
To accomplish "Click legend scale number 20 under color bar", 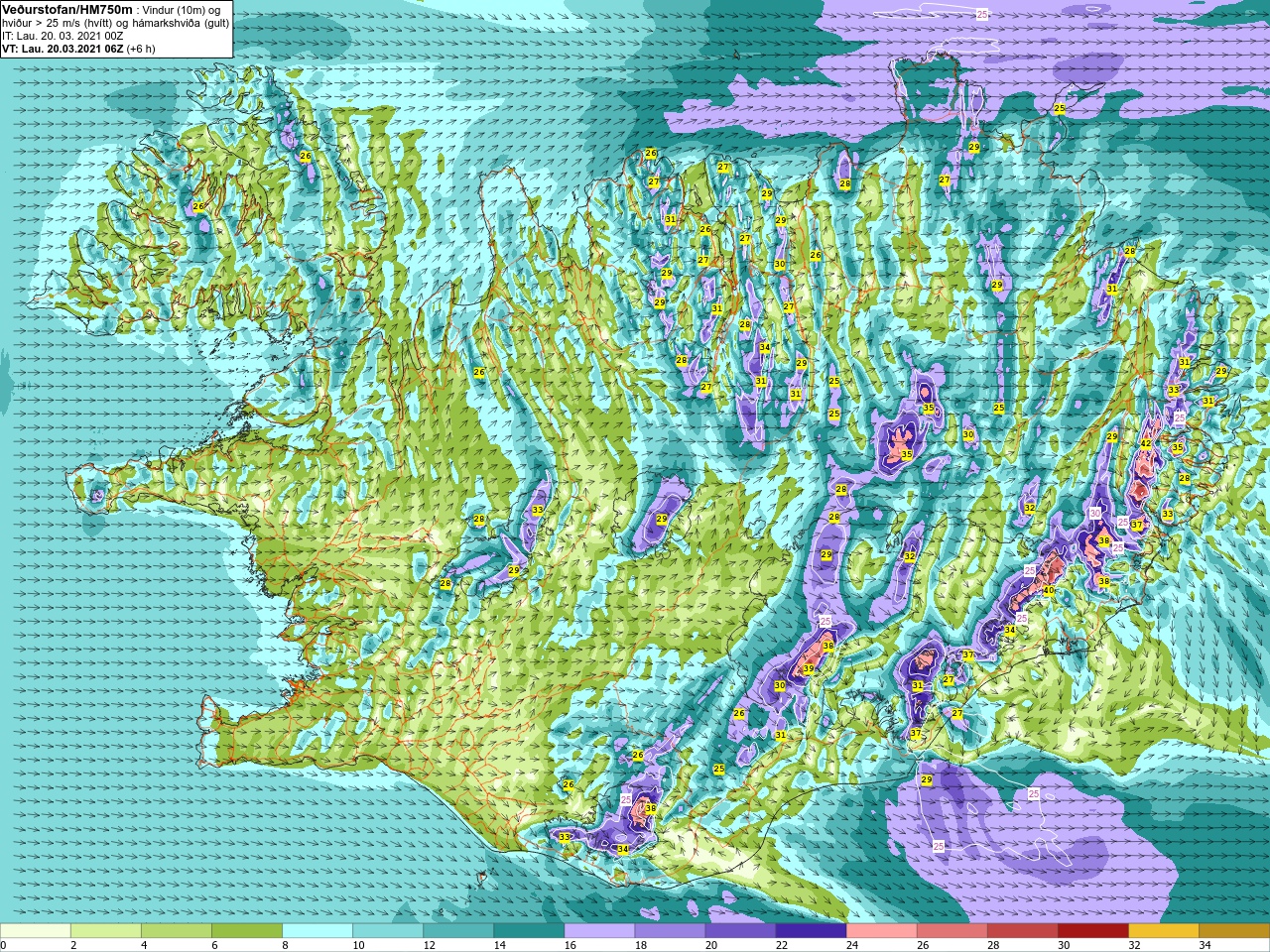I will pyautogui.click(x=710, y=945).
